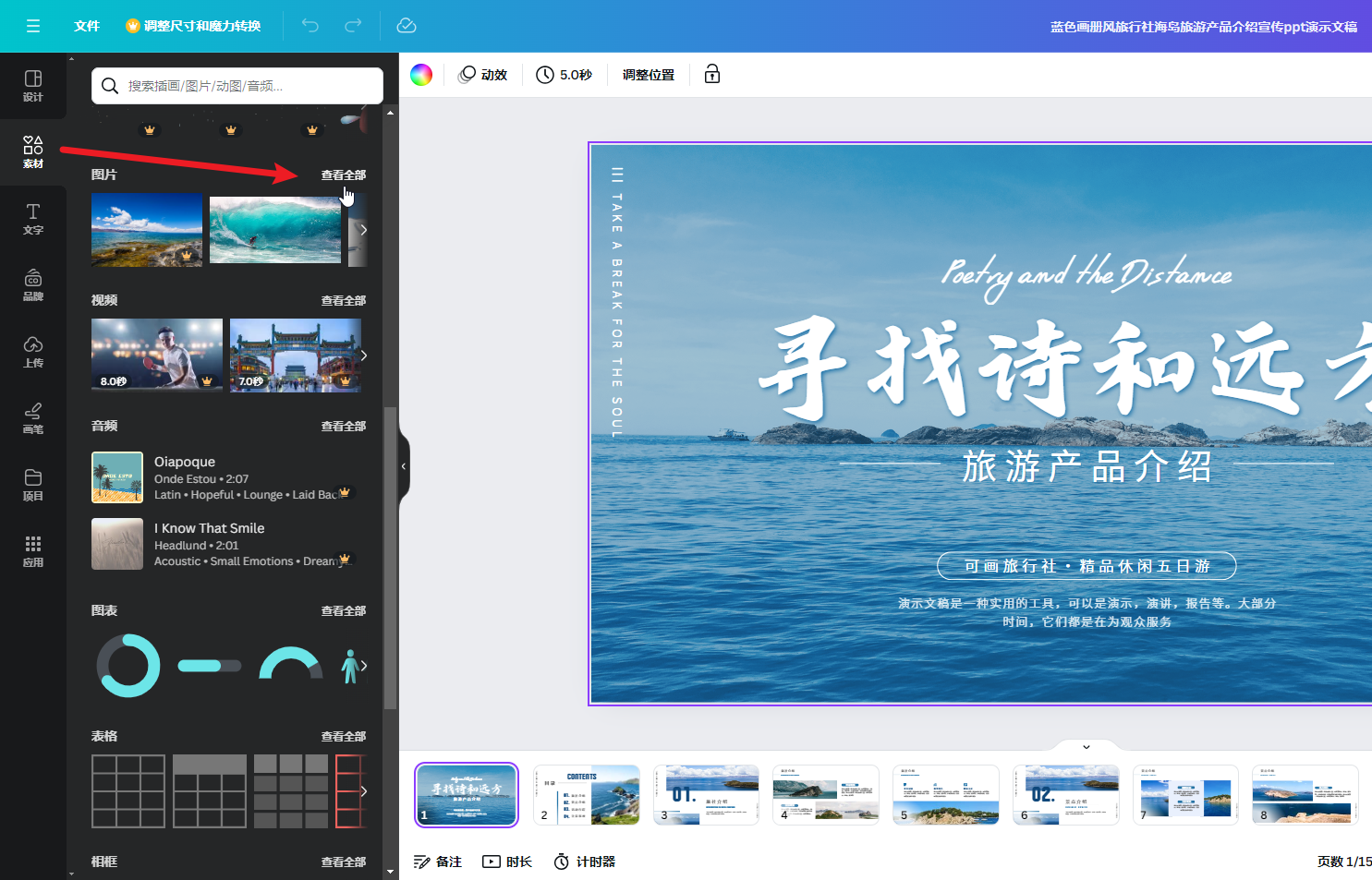Click the I Know That Smile cover
Image resolution: width=1372 pixels, height=880 pixels.
[117, 544]
